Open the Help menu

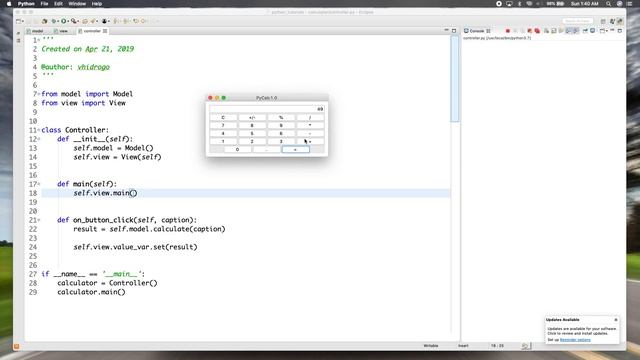pyautogui.click(x=97, y=4)
